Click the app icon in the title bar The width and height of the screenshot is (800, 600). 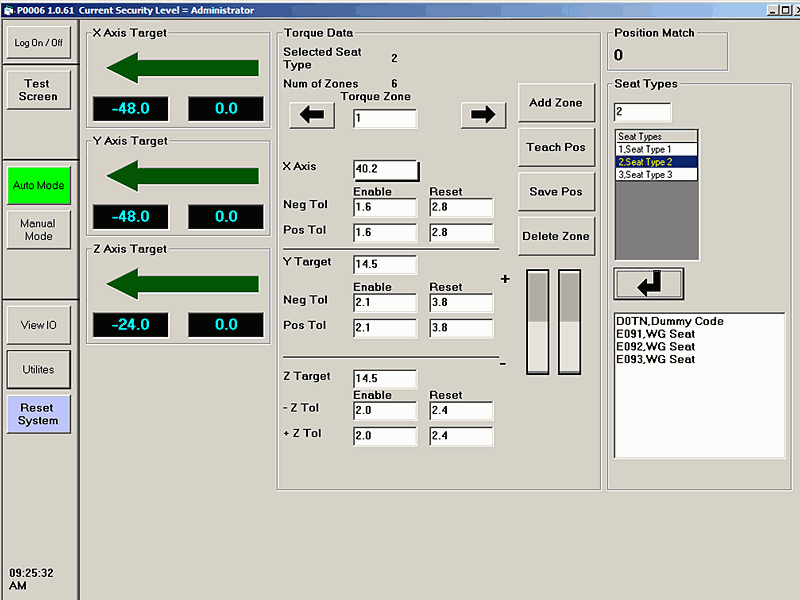click(x=9, y=10)
